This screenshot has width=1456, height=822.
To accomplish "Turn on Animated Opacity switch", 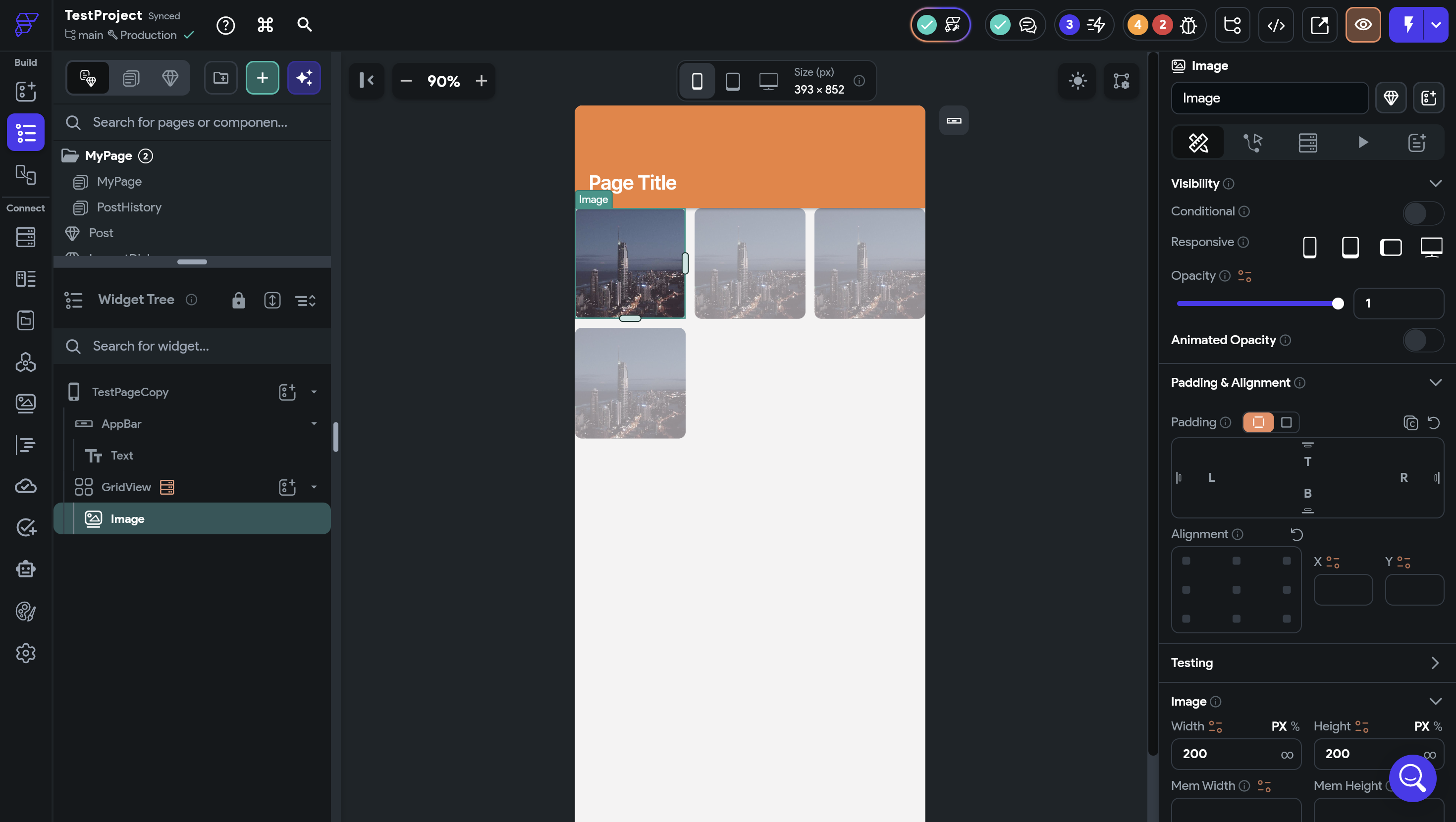I will pos(1423,340).
